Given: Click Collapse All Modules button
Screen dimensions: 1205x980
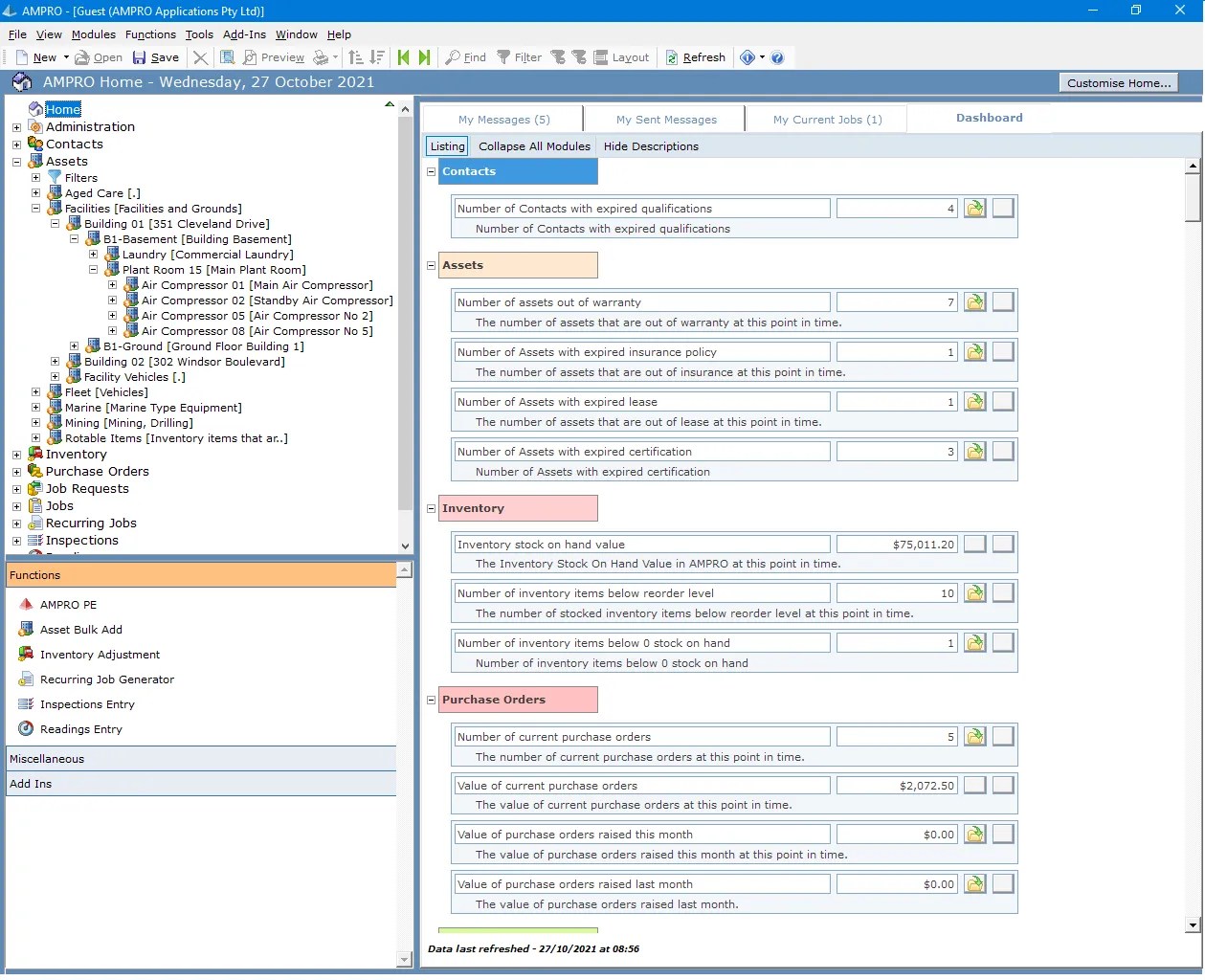Looking at the screenshot, I should 534,146.
